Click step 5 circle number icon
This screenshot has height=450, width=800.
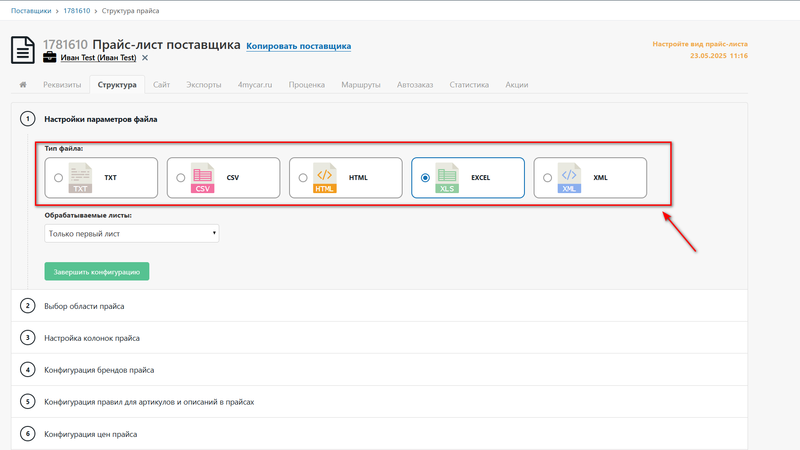(x=28, y=402)
